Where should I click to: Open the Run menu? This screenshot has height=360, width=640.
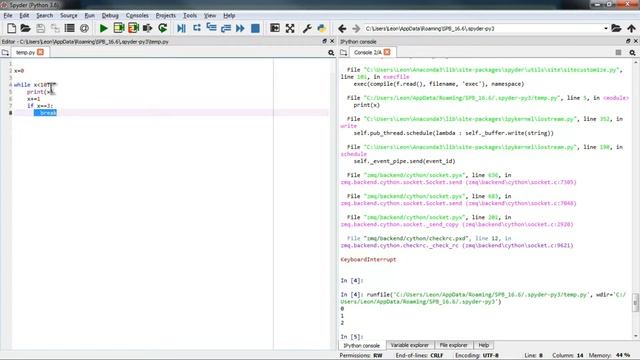click(x=89, y=16)
